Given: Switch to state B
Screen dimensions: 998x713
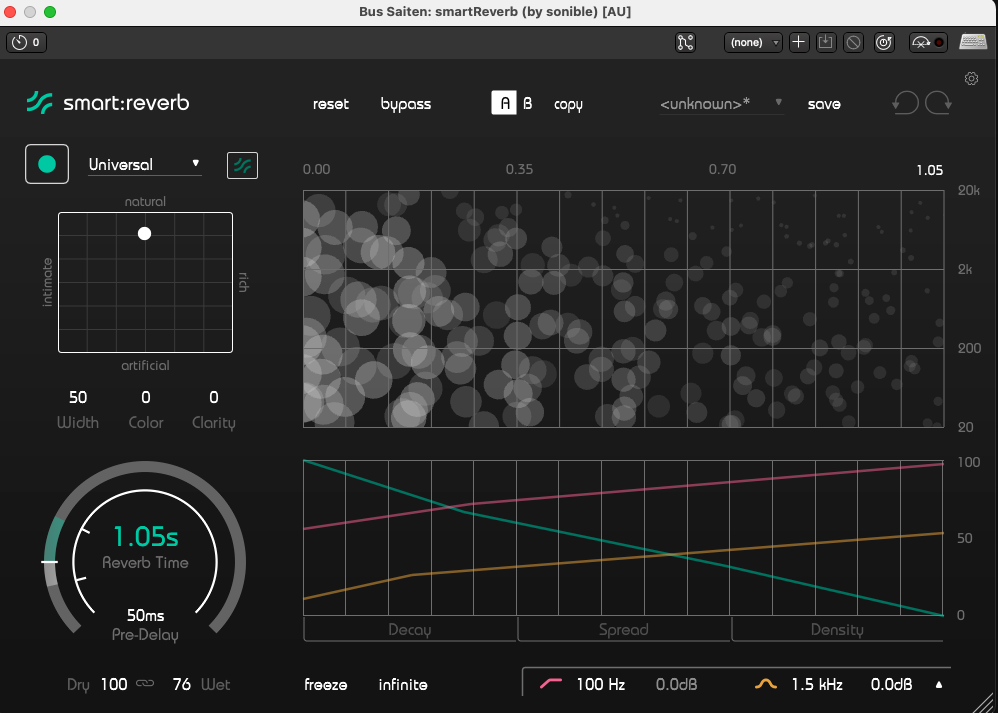Looking at the screenshot, I should [x=528, y=103].
